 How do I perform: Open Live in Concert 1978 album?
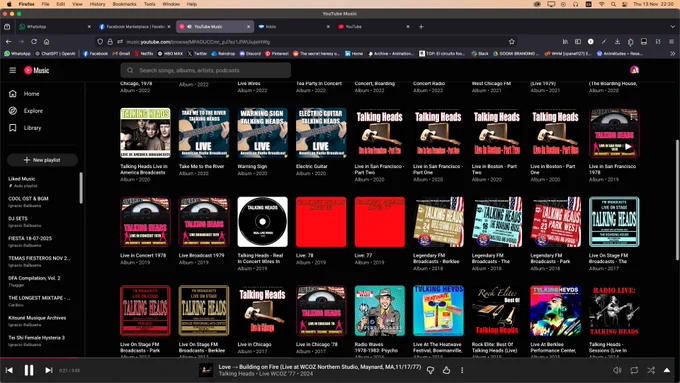tap(145, 222)
